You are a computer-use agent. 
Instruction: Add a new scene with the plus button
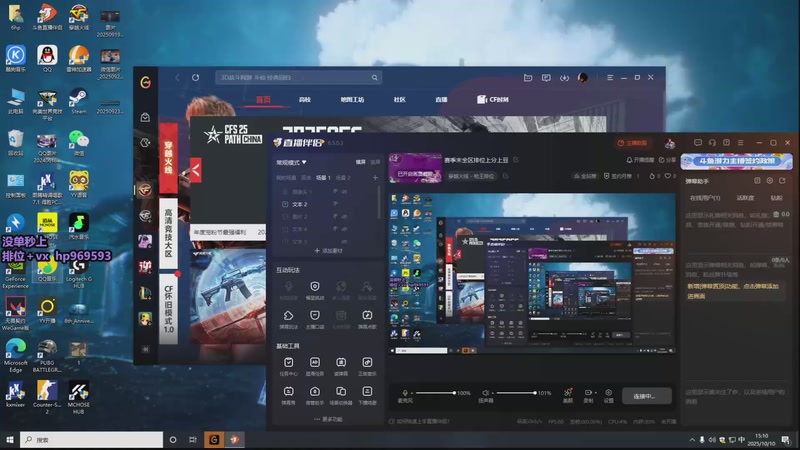(375, 178)
